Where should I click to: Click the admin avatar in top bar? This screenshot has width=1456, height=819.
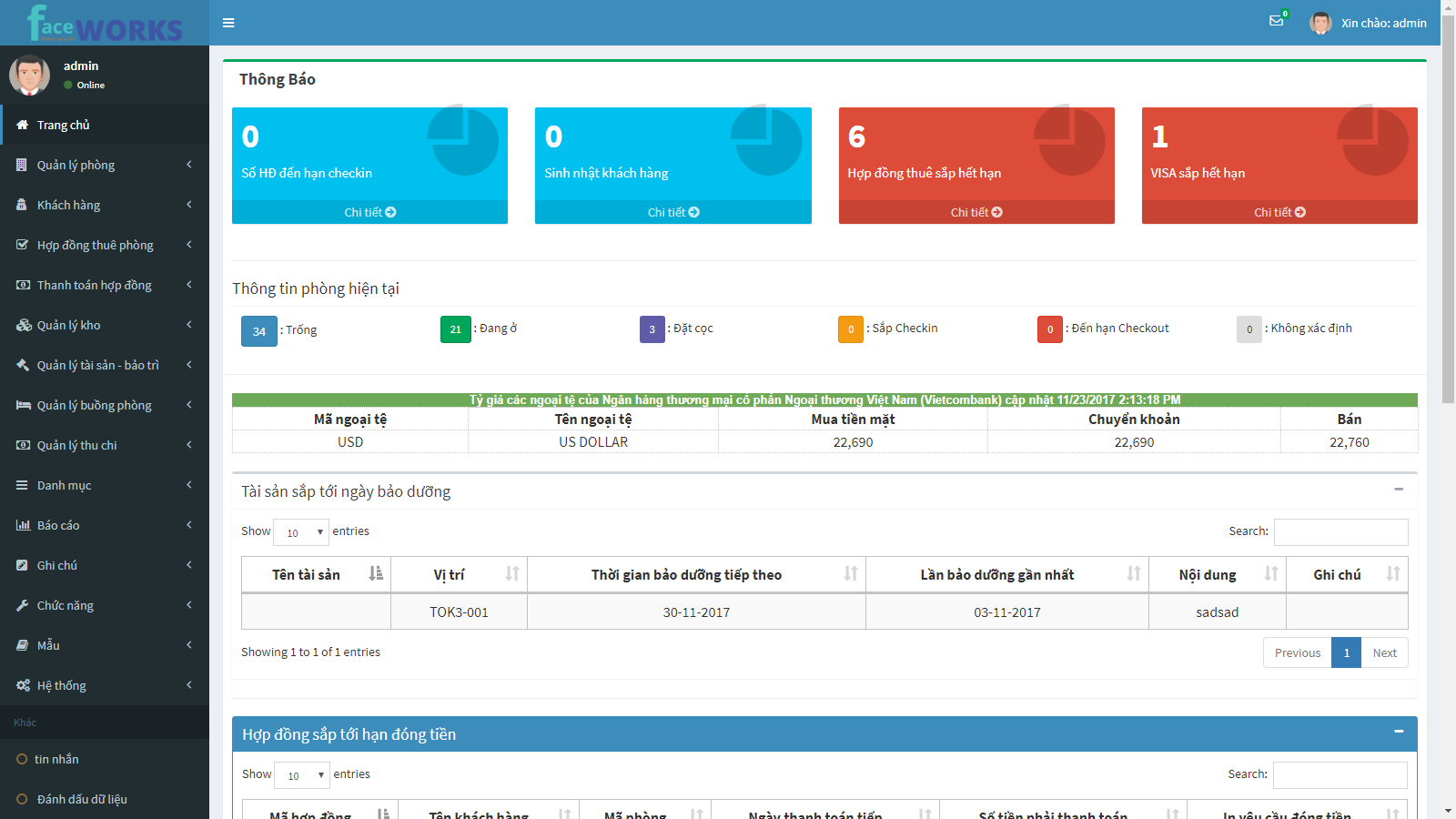pos(1320,23)
